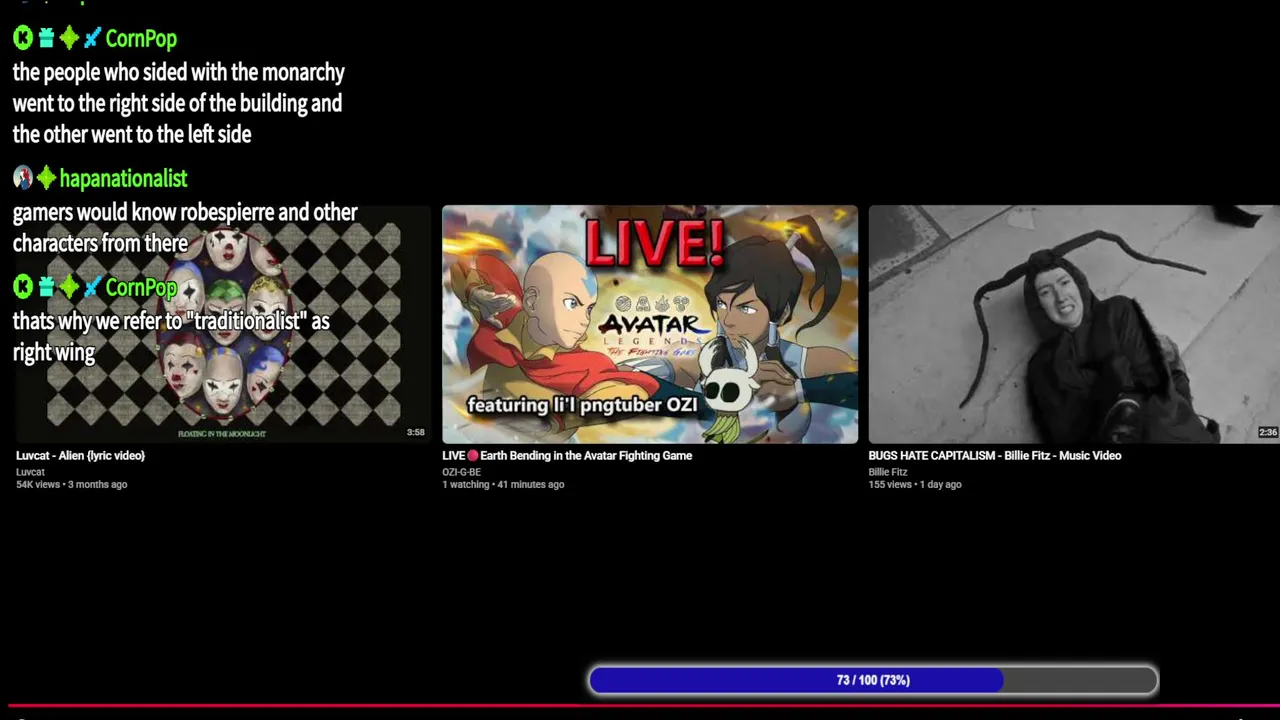The height and width of the screenshot is (720, 1280).
Task: Open the Billie Fitz channel name
Action: pyautogui.click(x=888, y=472)
